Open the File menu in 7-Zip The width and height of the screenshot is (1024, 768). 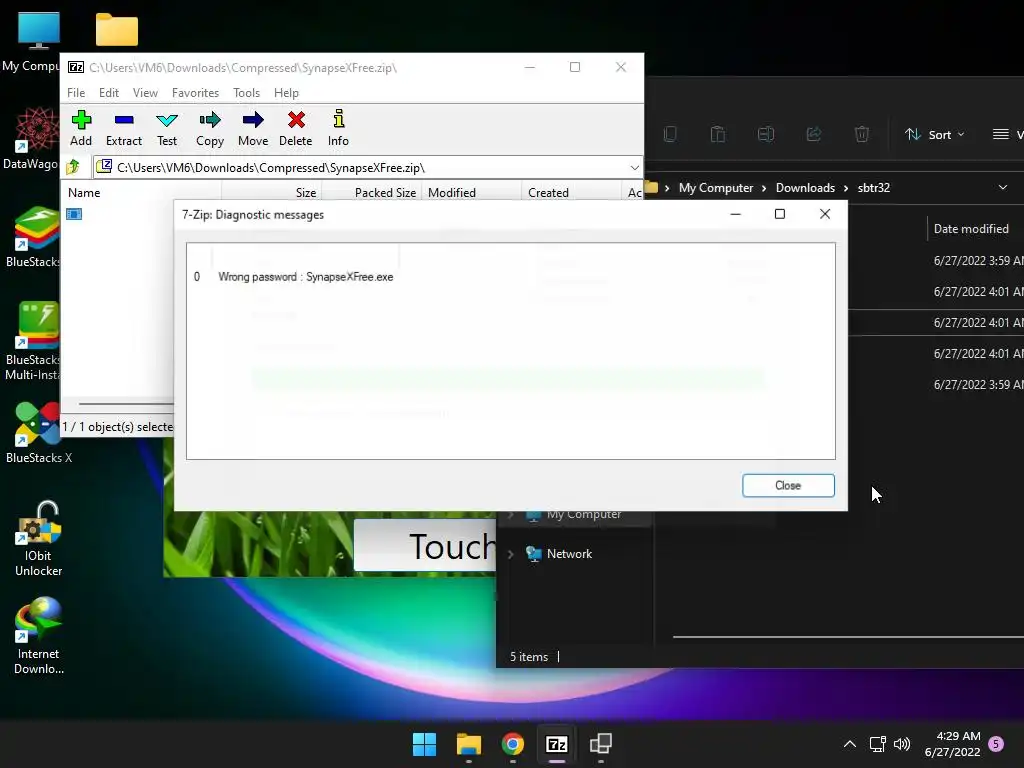(x=76, y=93)
